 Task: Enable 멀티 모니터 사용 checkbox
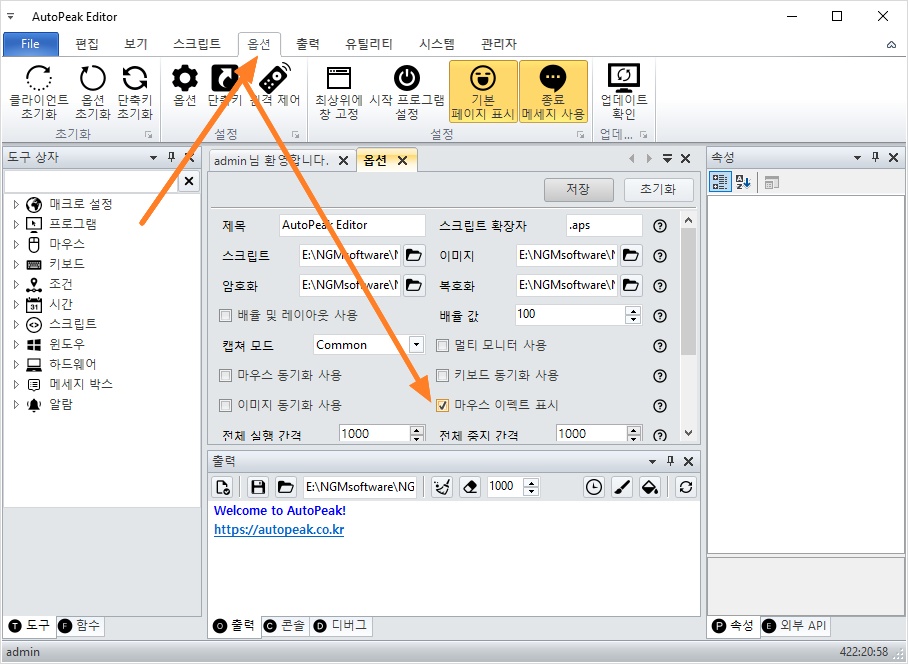point(442,346)
